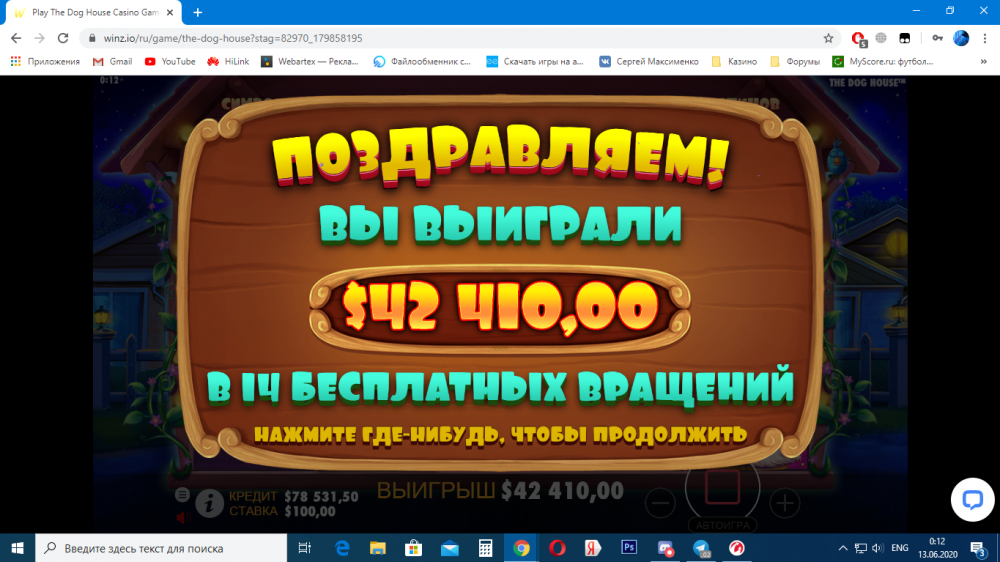
Task: Open a new browser tab
Action: [198, 12]
